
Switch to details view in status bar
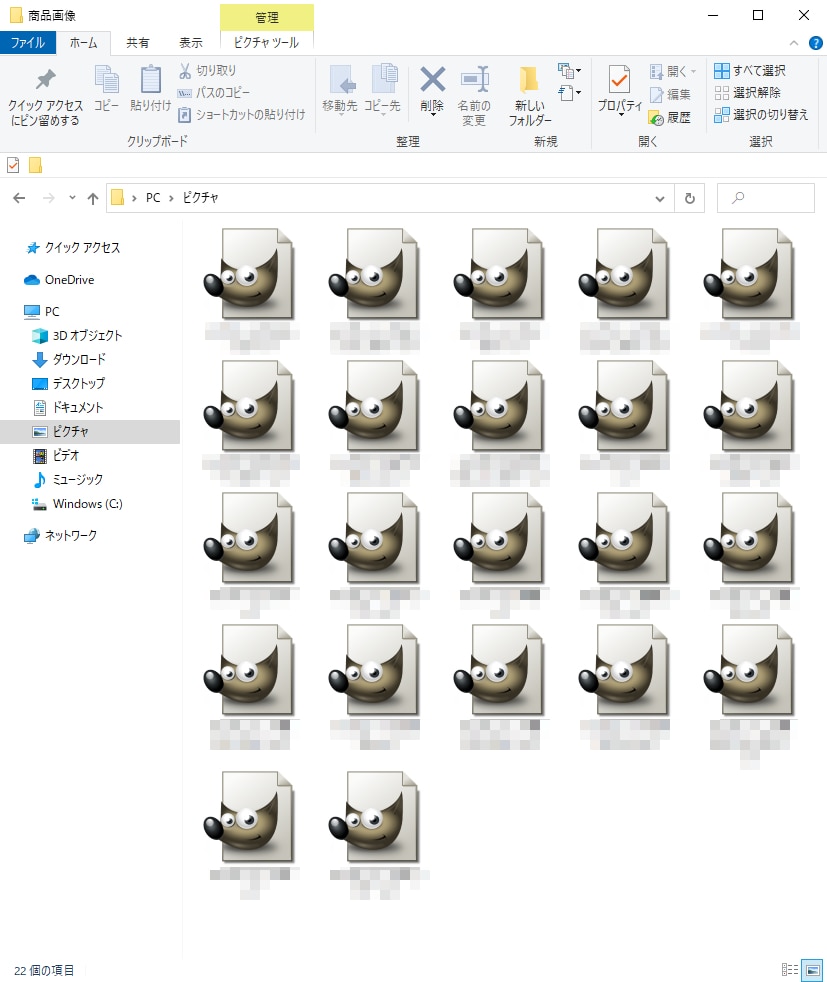point(790,970)
